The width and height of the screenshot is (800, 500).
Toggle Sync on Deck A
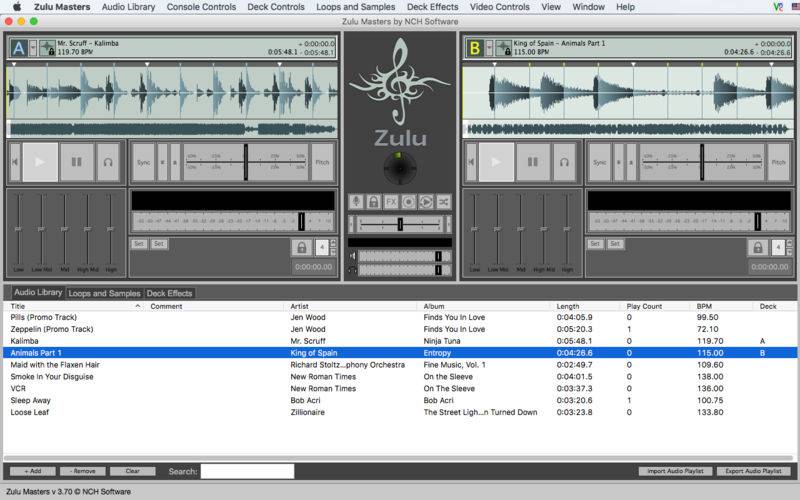coord(143,162)
